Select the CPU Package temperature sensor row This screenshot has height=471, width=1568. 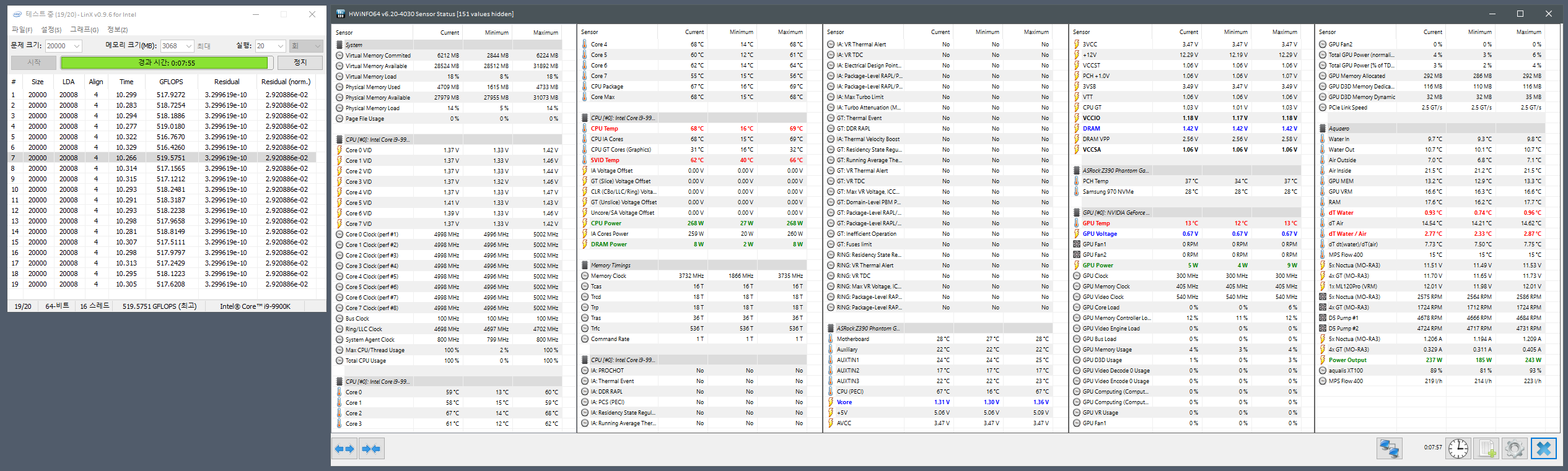click(x=692, y=87)
